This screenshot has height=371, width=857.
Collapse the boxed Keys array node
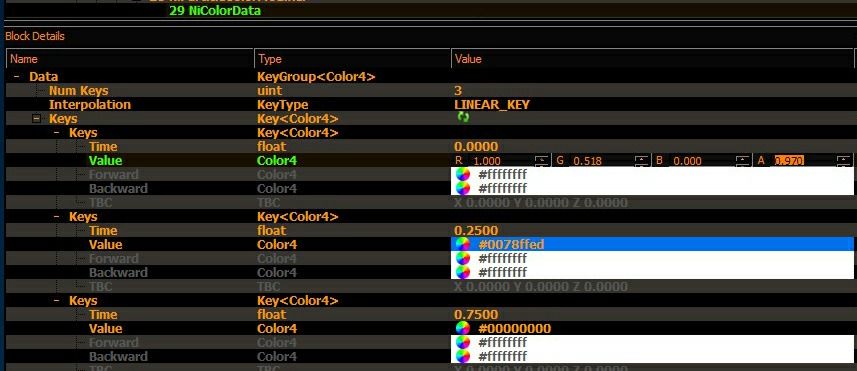(37, 119)
